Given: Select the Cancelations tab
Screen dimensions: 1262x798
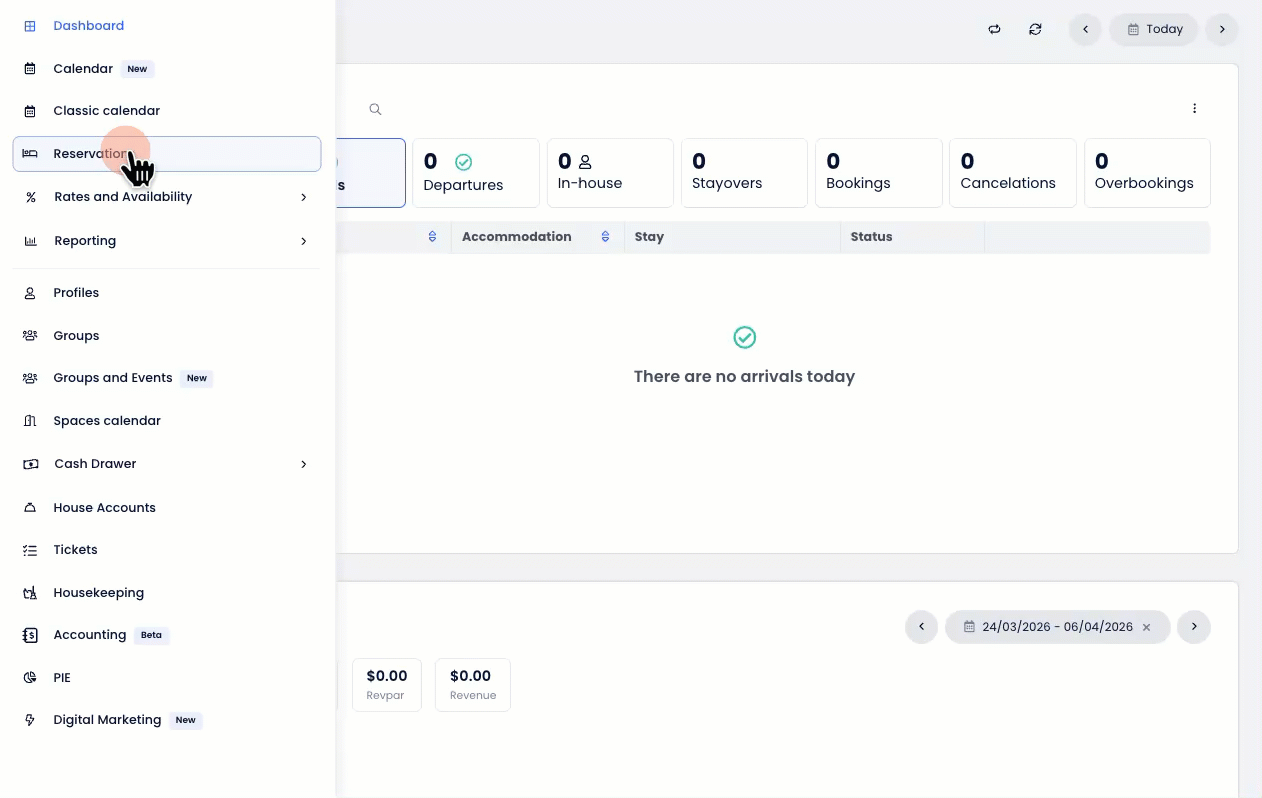Looking at the screenshot, I should coord(1011,173).
